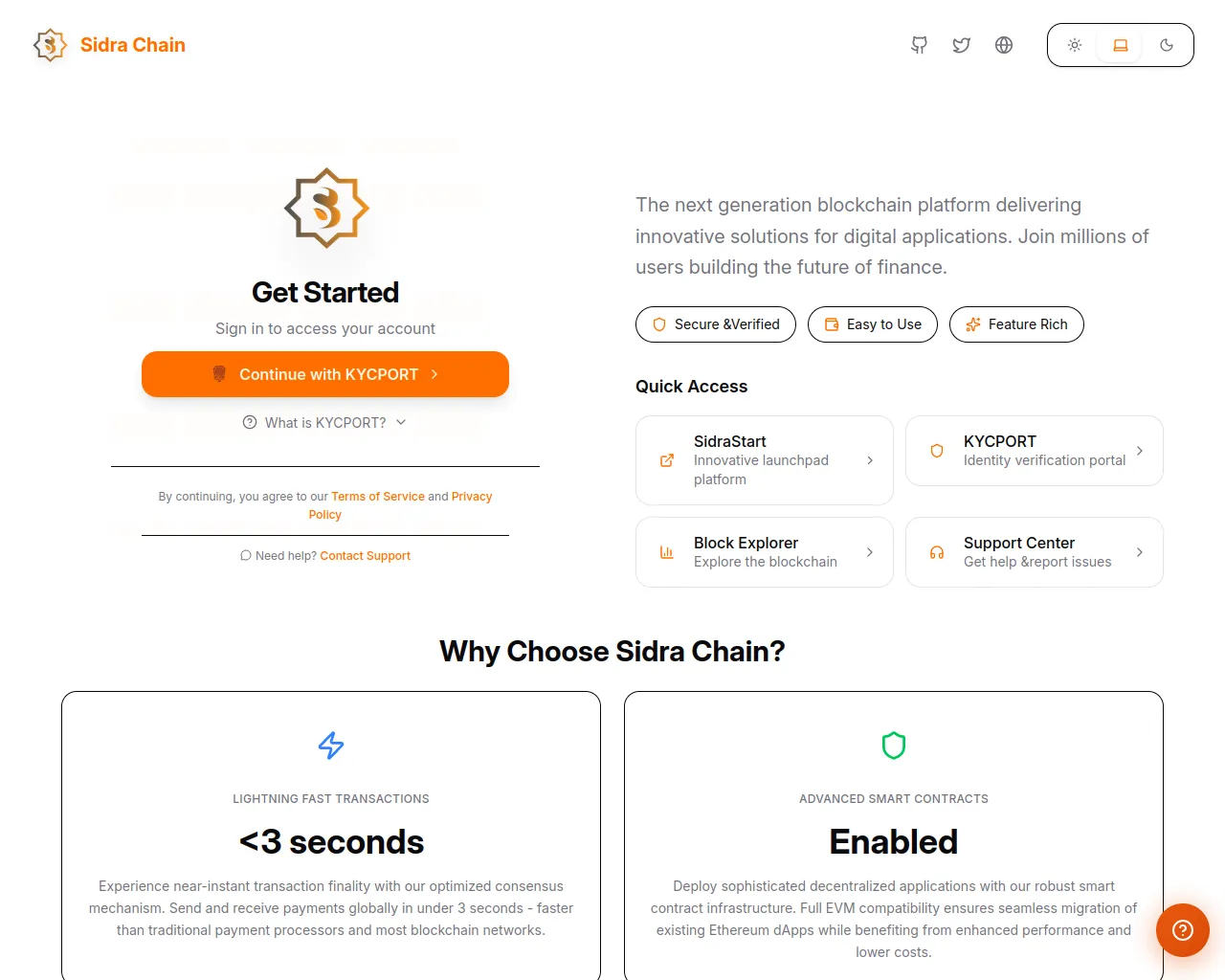Click the Block Explorer chart icon
Screen dimensions: 1225x980
point(667,552)
